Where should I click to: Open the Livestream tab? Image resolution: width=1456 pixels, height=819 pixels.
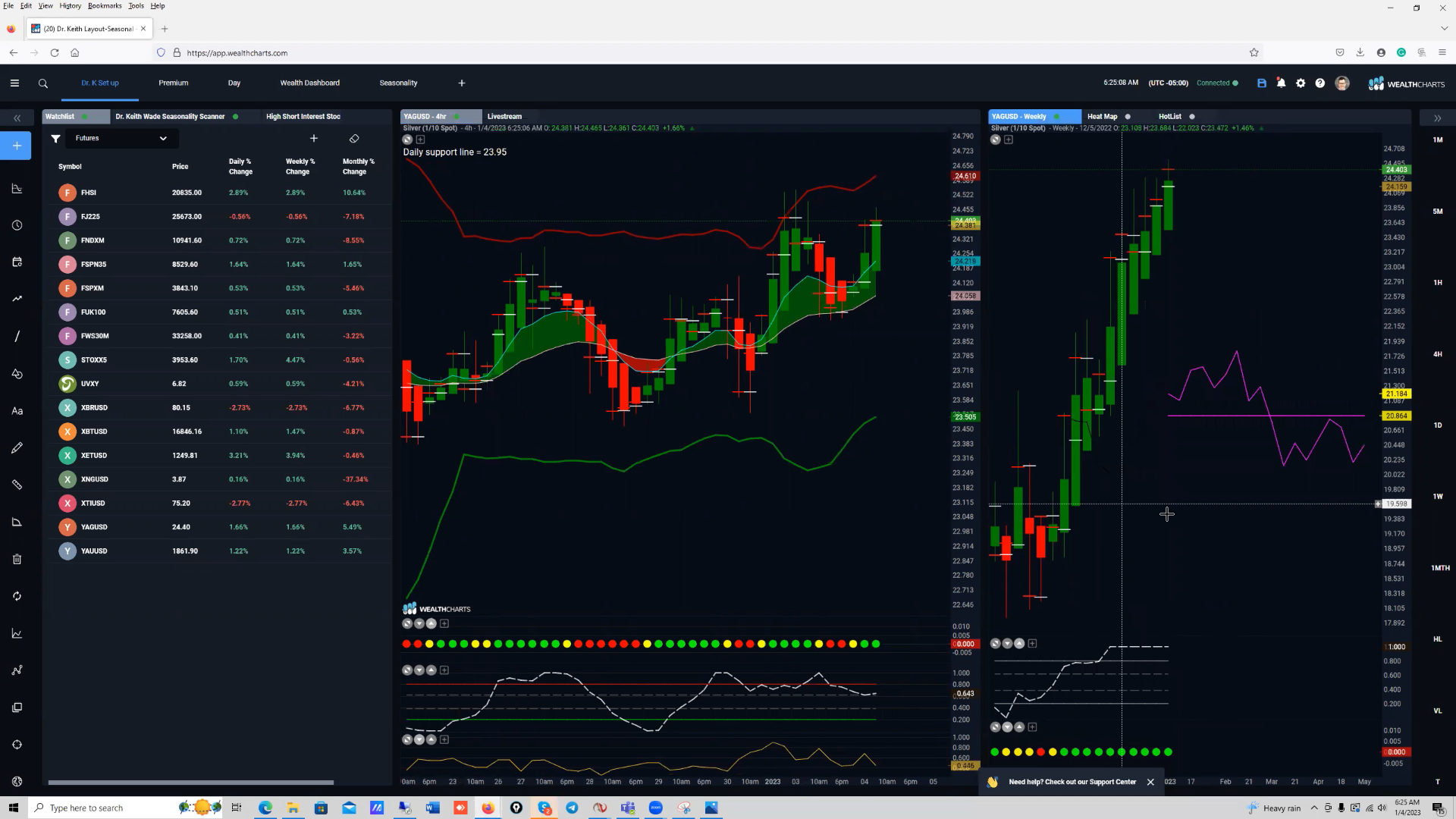pyautogui.click(x=504, y=117)
